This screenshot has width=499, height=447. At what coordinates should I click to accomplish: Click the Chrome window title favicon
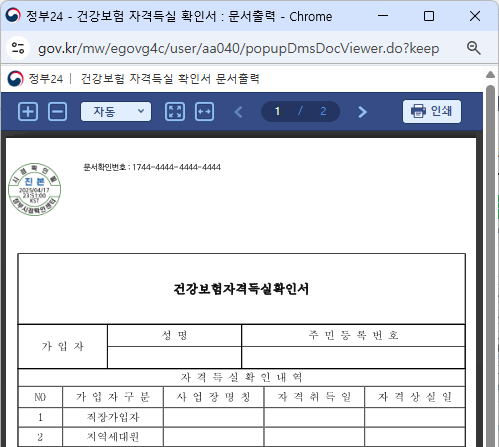(x=13, y=15)
